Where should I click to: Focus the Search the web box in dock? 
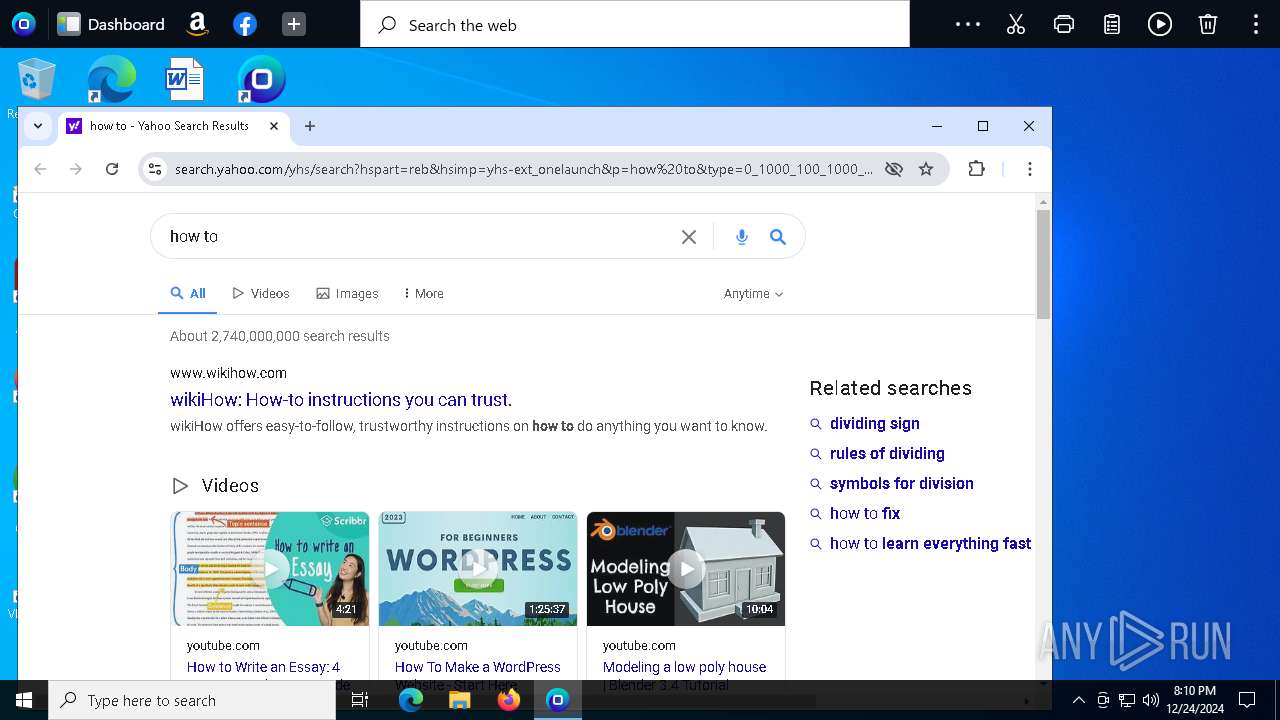coord(635,24)
